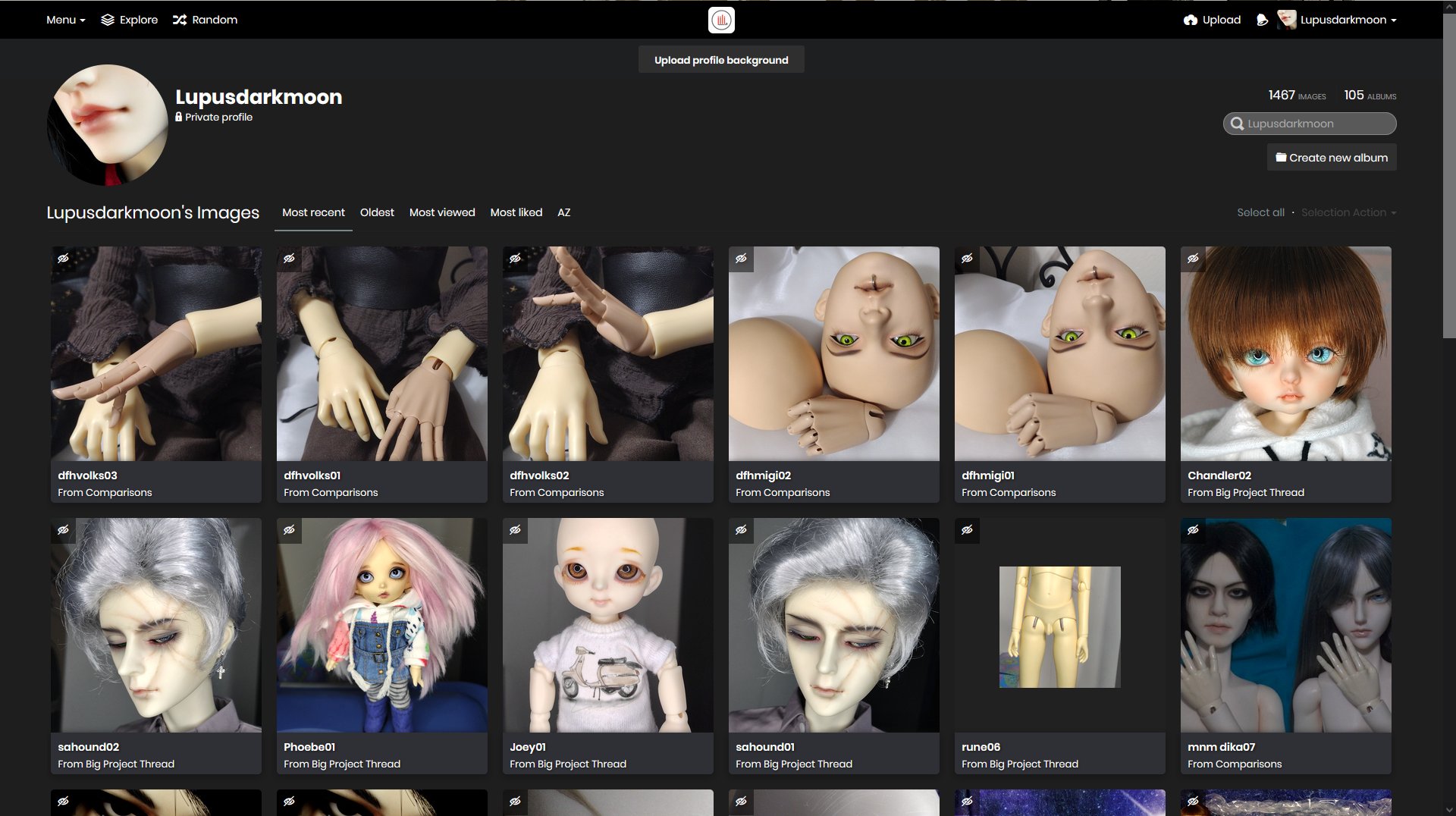
Task: Click Select all link
Action: [x=1260, y=212]
